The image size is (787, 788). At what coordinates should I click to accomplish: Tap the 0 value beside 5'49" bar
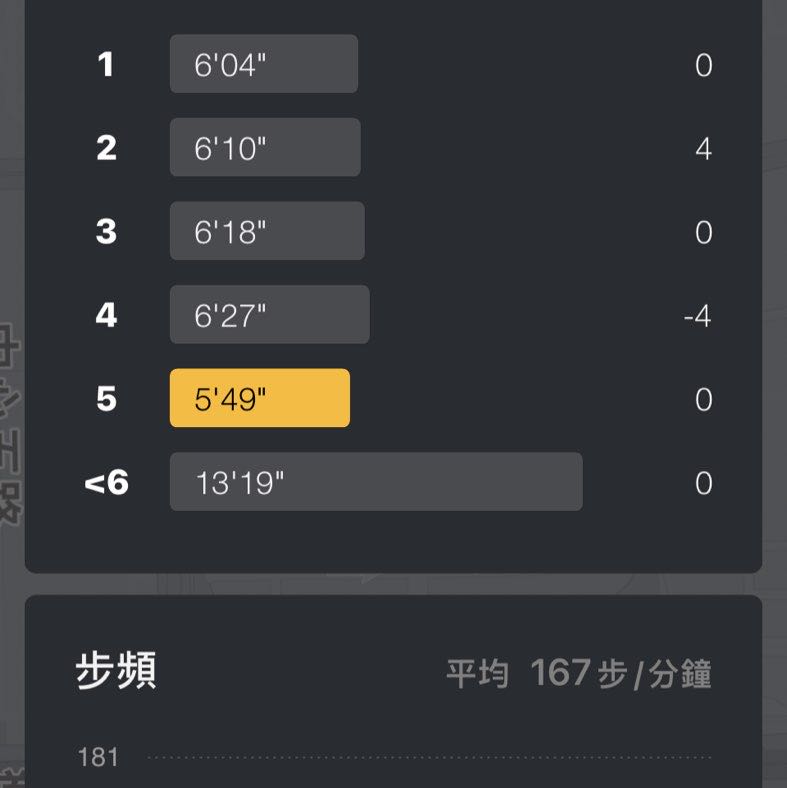coord(703,400)
